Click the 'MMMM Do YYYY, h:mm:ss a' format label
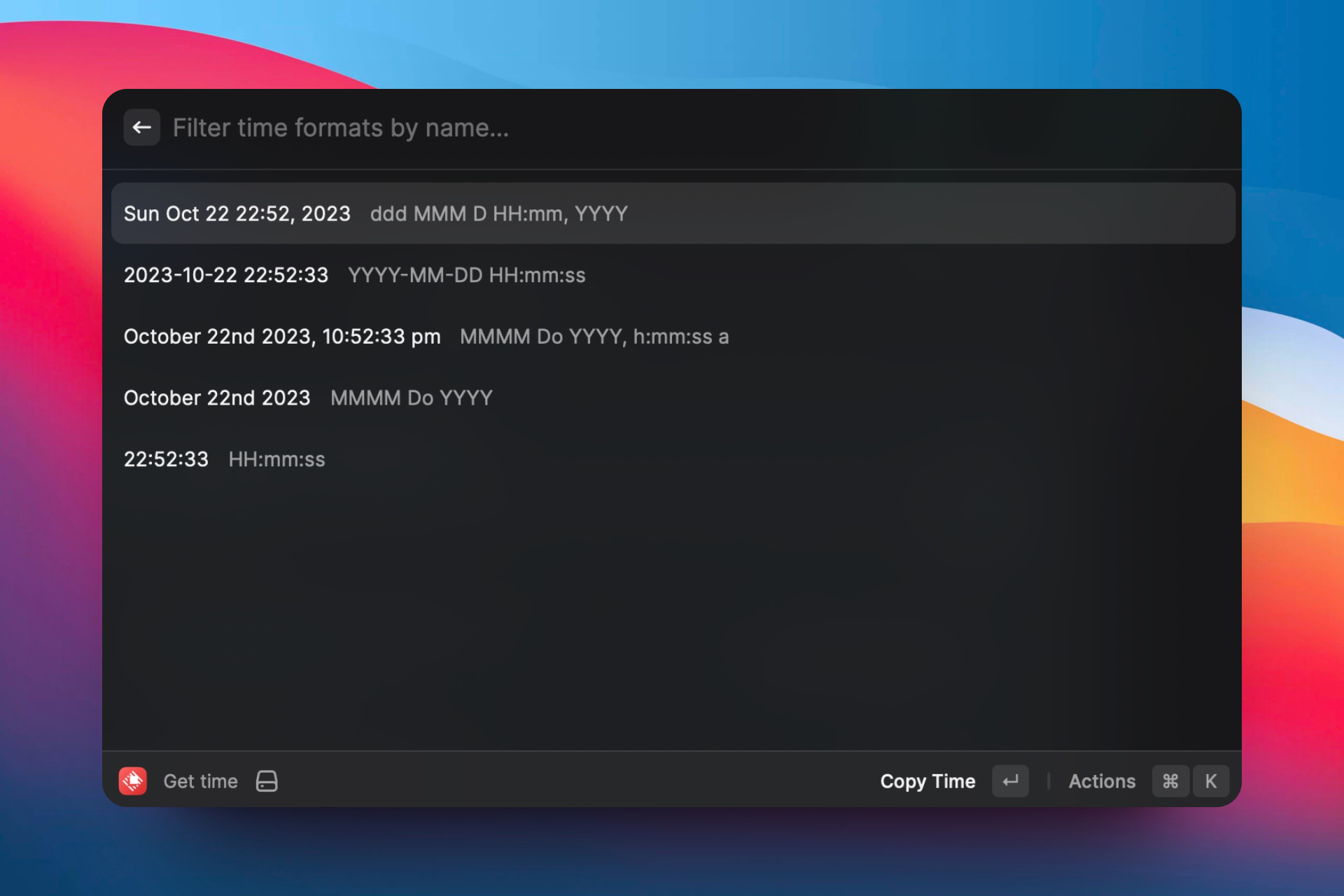Screen dimensions: 1344x896 coord(594,337)
